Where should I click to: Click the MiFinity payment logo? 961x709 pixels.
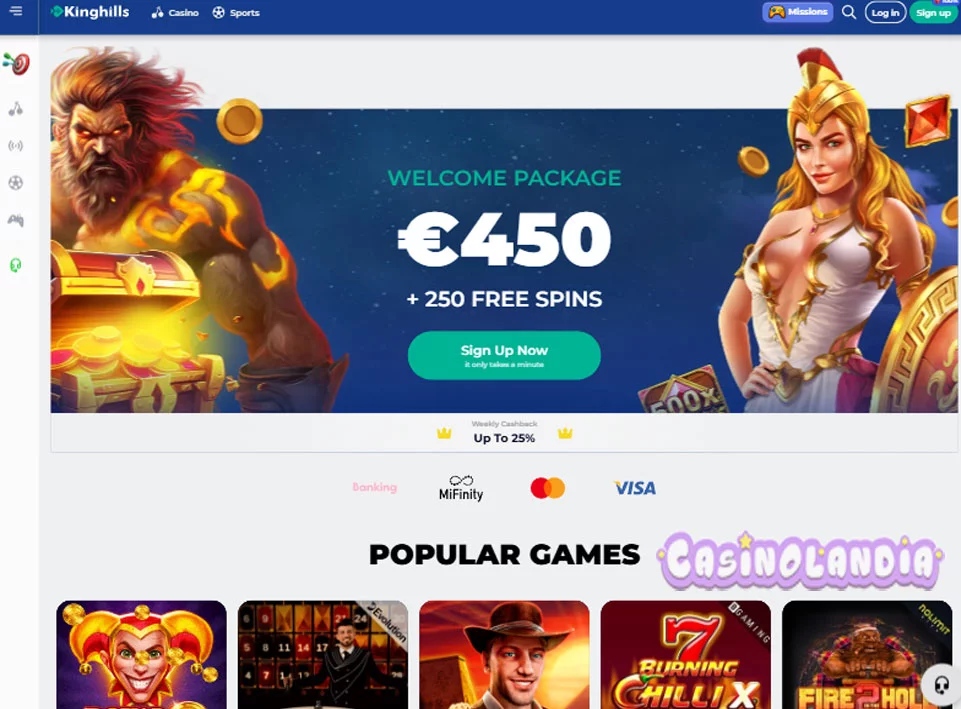click(x=461, y=488)
